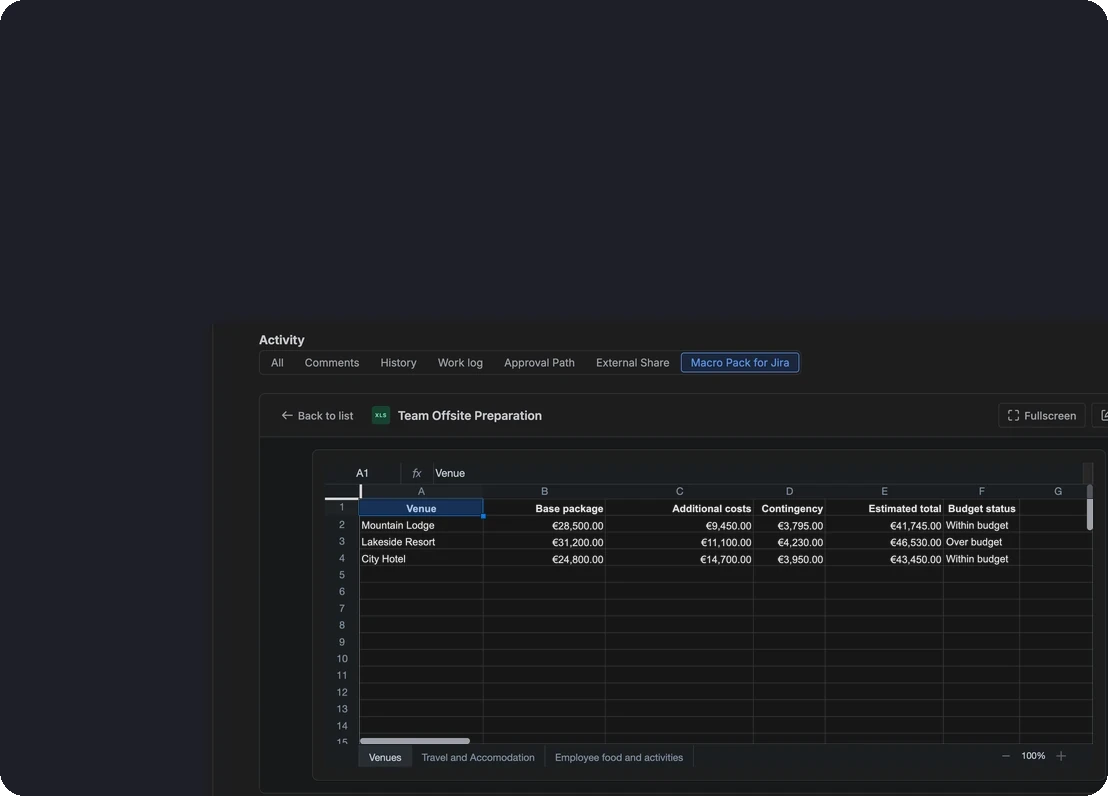
Task: Select row 5 header
Action: pos(342,575)
